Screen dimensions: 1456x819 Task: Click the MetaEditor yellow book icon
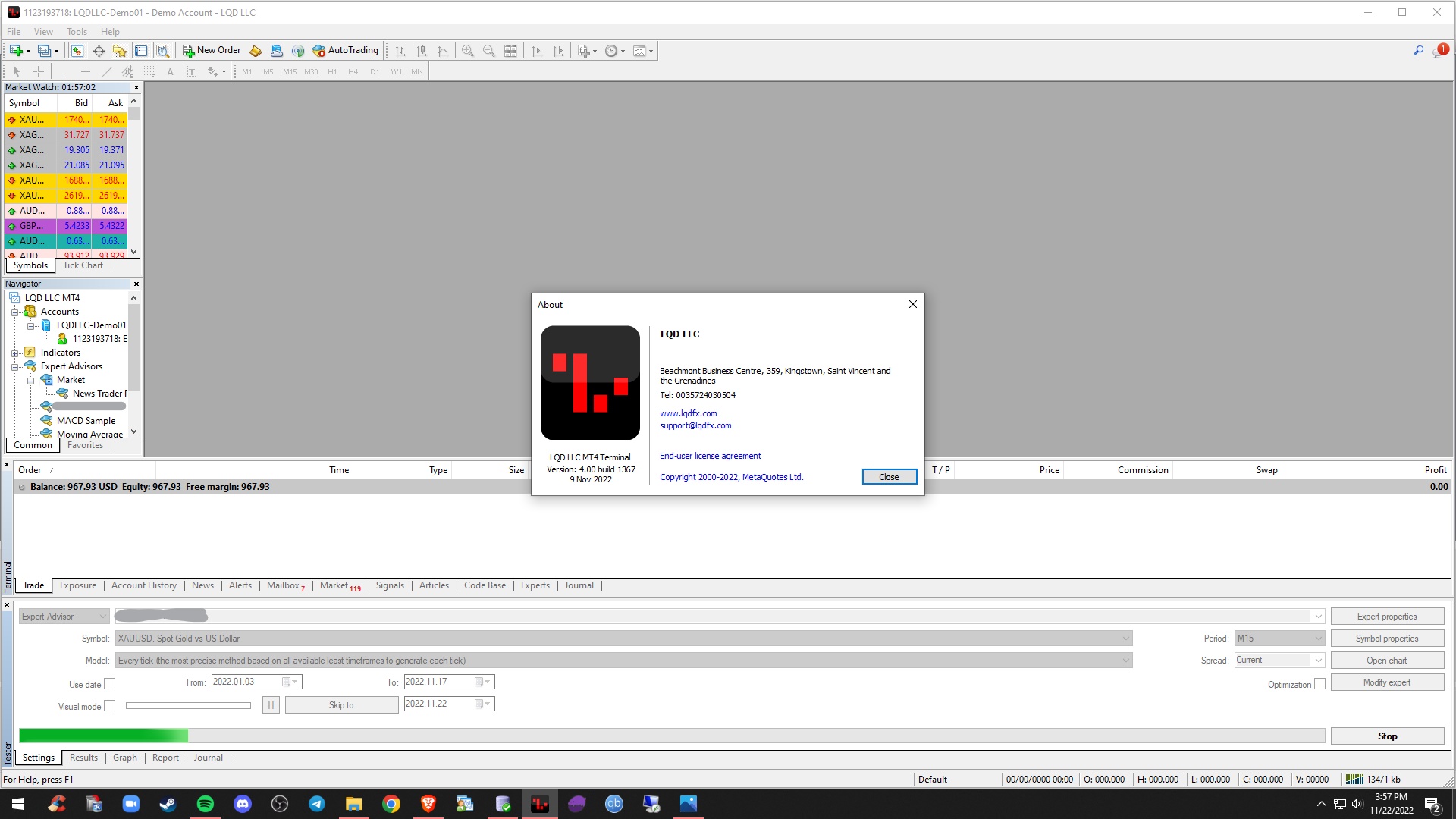[256, 51]
